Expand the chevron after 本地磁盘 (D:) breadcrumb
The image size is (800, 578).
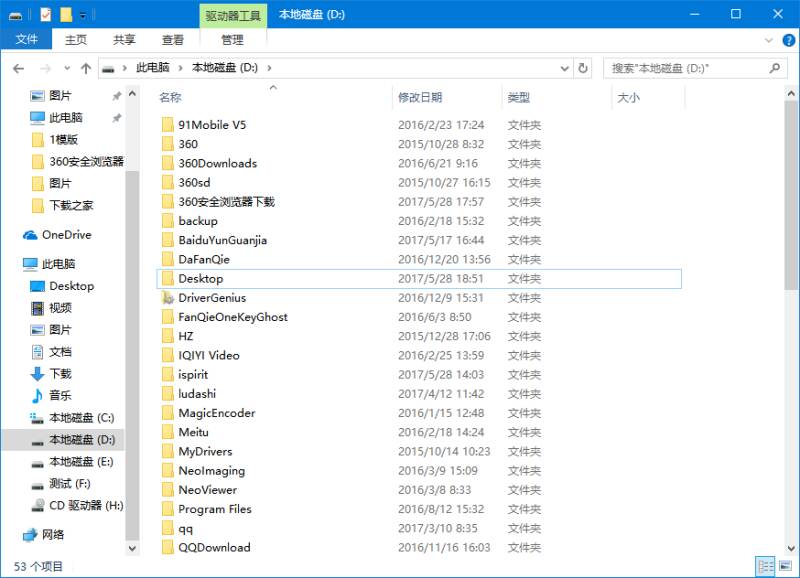269,68
